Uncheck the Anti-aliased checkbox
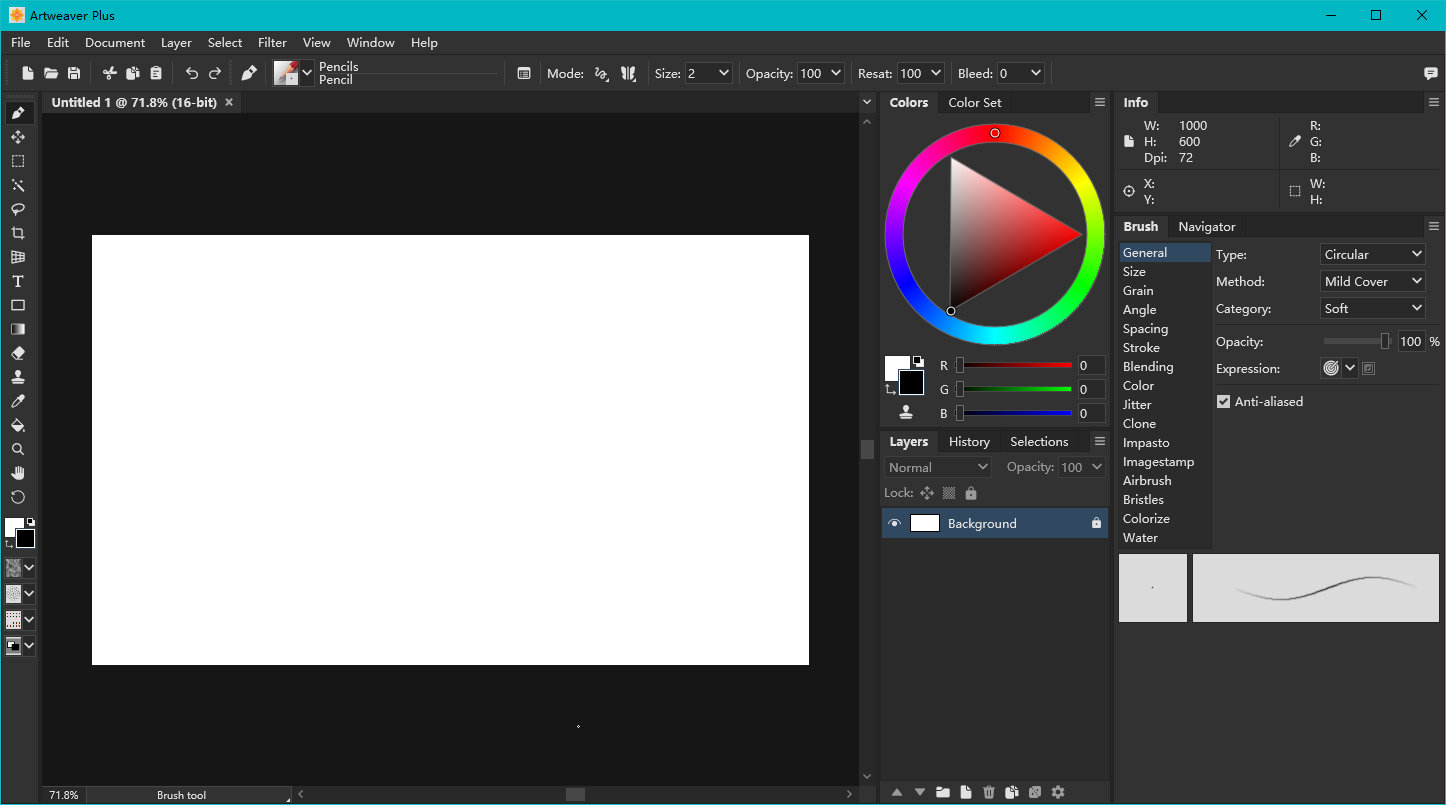Viewport: 1446px width, 805px height. click(x=1223, y=401)
